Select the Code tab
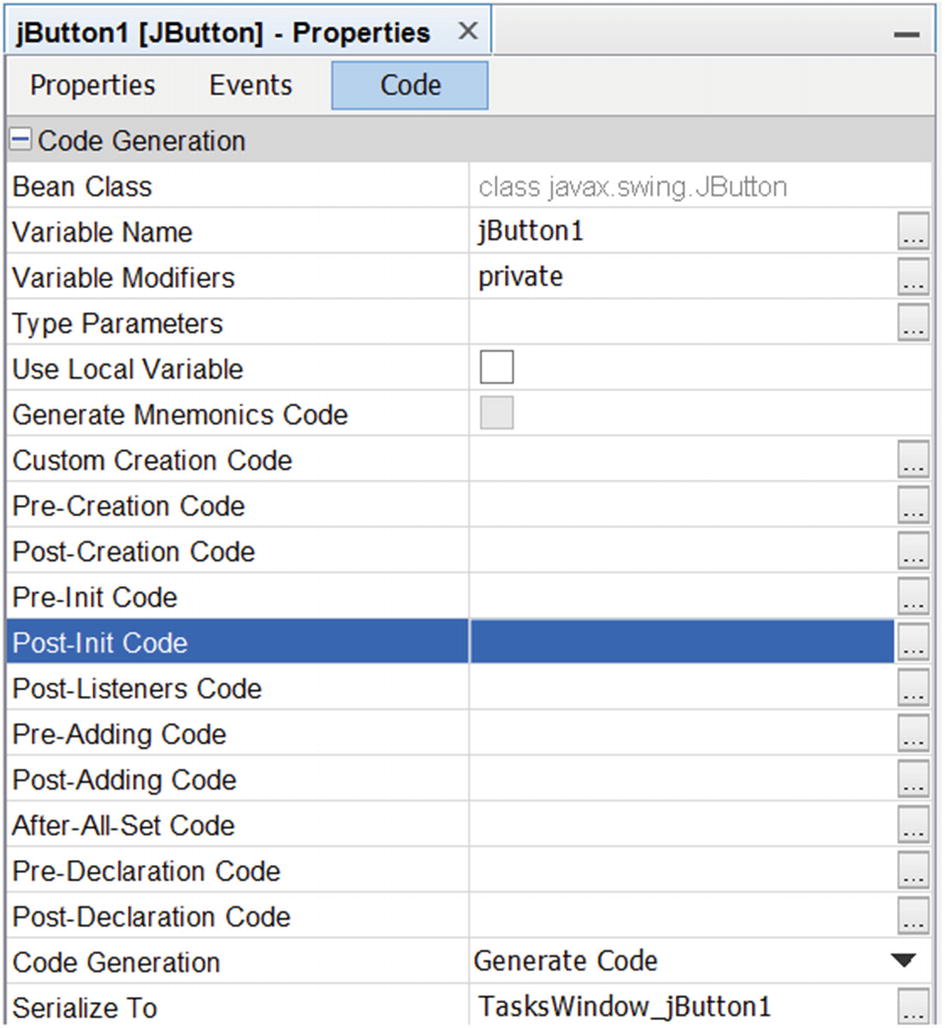Screen dimensions: 945x1028 tap(410, 85)
